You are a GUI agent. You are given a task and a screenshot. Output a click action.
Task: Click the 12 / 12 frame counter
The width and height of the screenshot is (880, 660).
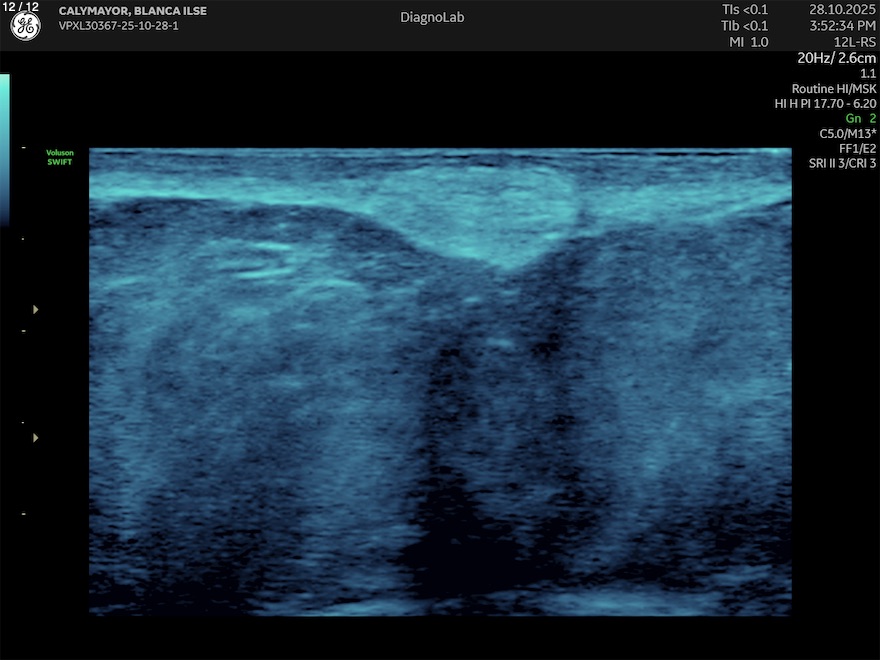click(21, 7)
